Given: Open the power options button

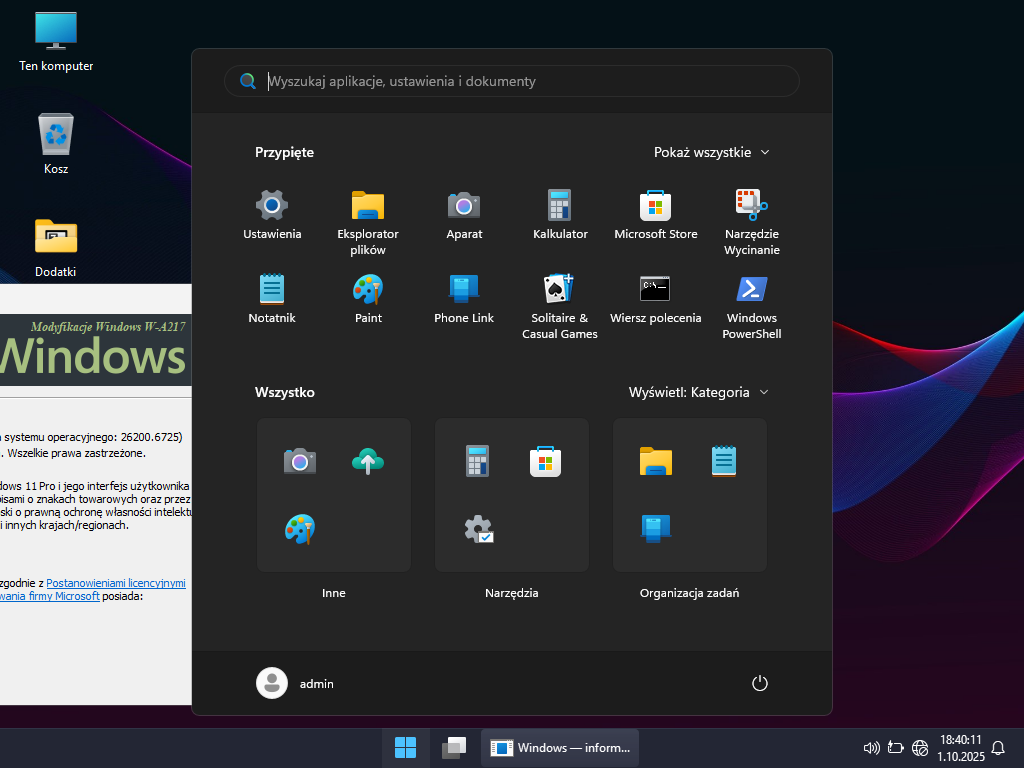Looking at the screenshot, I should 759,683.
